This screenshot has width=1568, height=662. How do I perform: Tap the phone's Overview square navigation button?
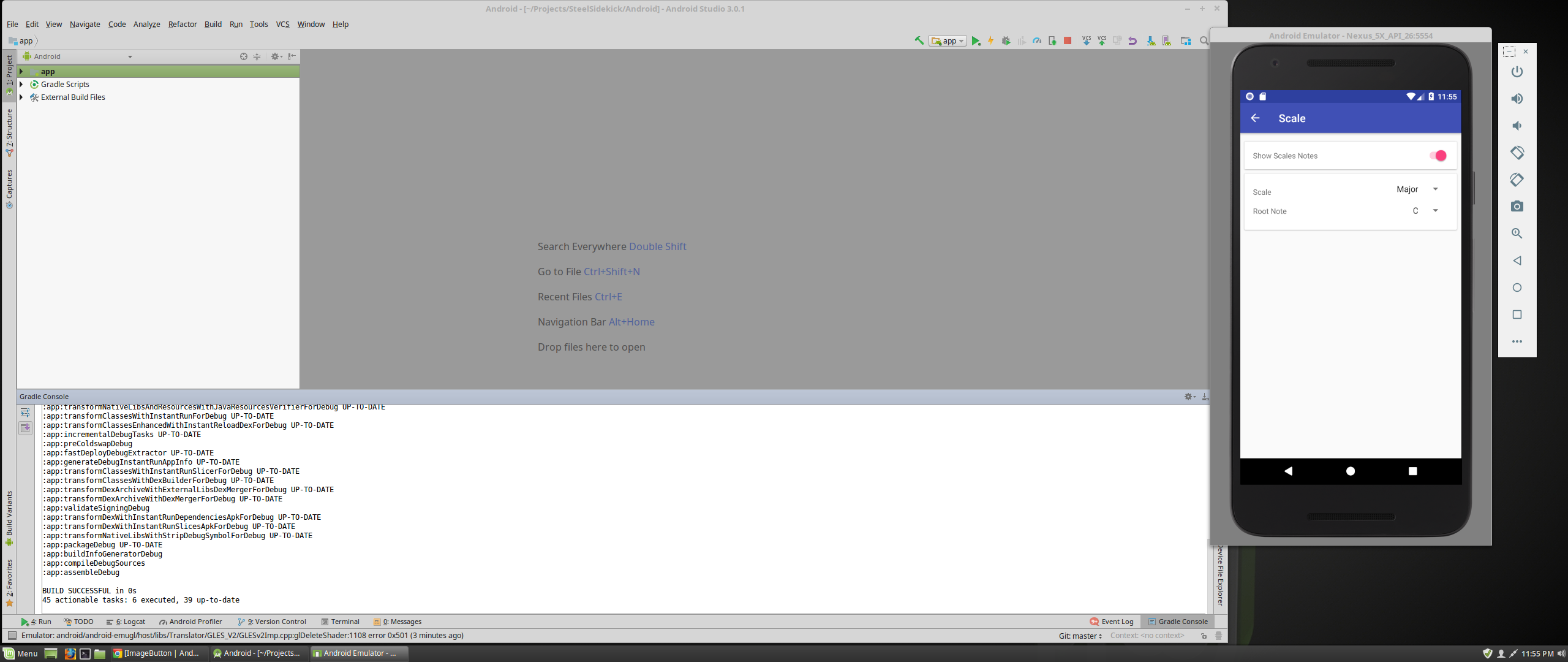[x=1412, y=471]
